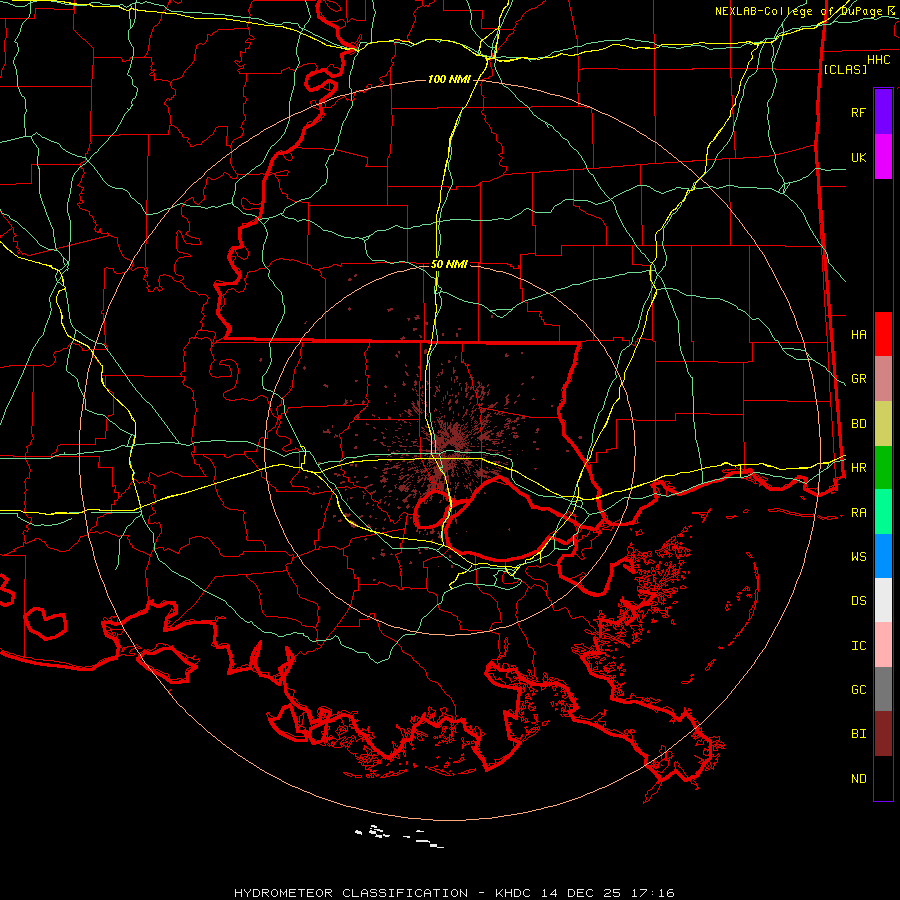This screenshot has height=900, width=900.
Task: Click the 100 NMI range ring label
Action: pyautogui.click(x=449, y=79)
